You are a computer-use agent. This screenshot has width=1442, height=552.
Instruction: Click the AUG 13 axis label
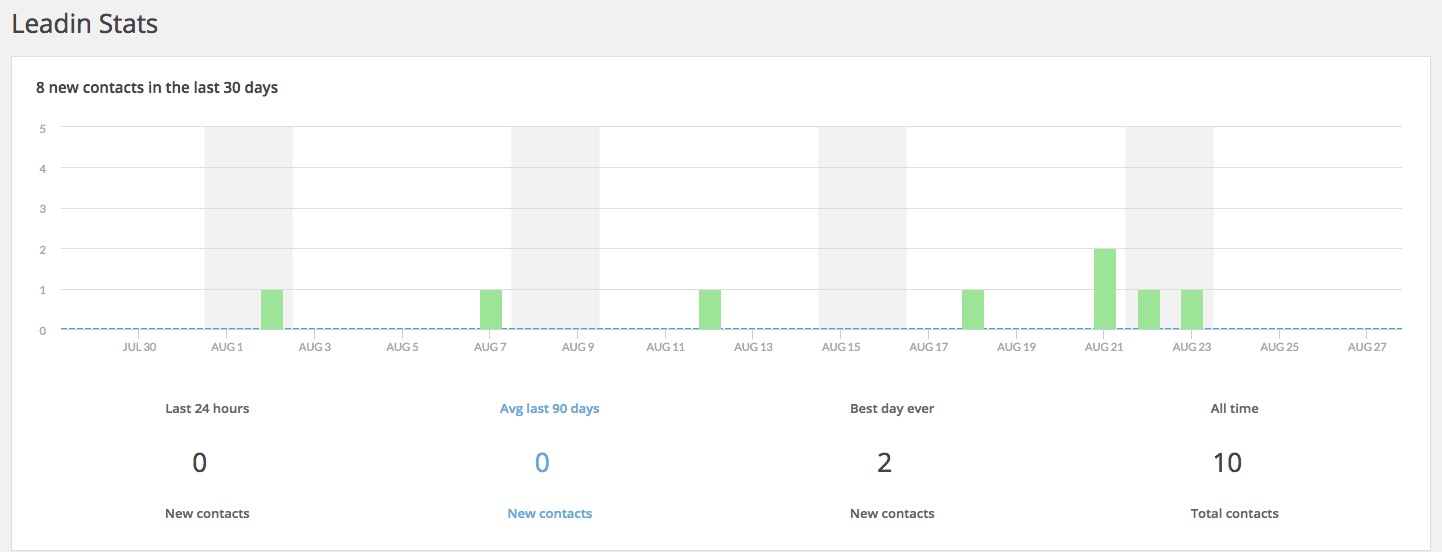(753, 348)
